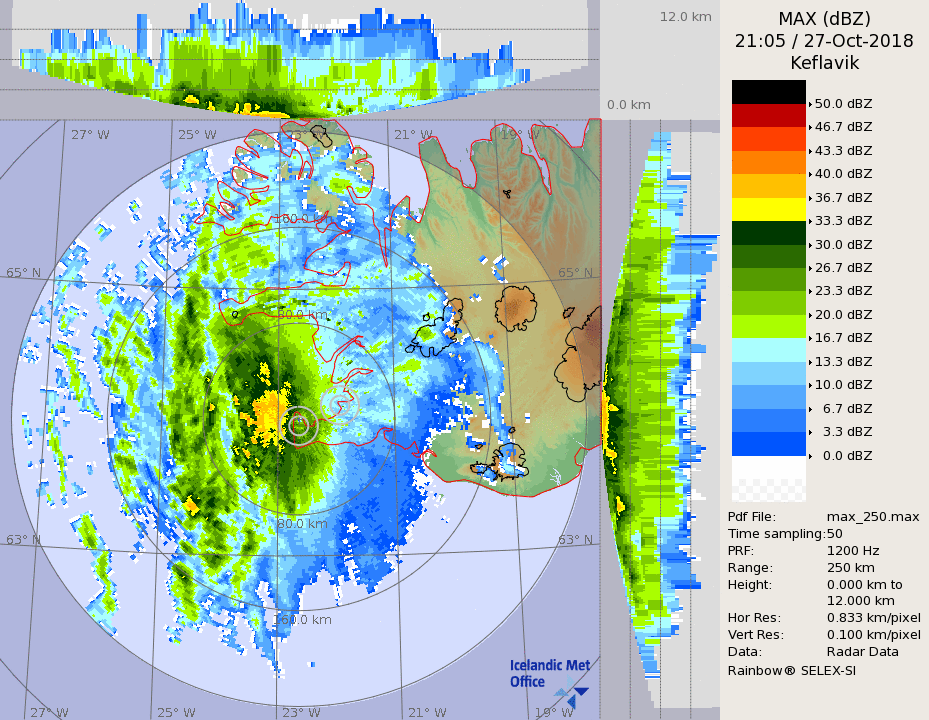This screenshot has height=720, width=929.
Task: Select the black 50.0 dBZ legend swatch
Action: point(768,92)
